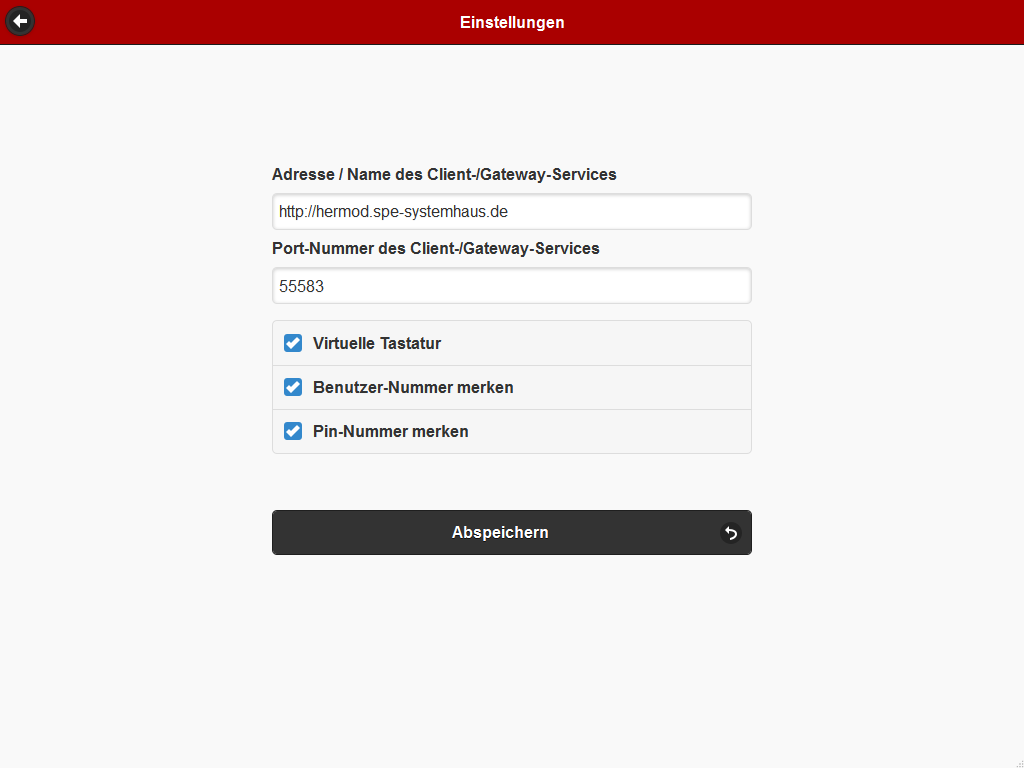The height and width of the screenshot is (768, 1024).
Task: Click the 'Adresse / Name des Client-/Gateway-Services' label
Action: pos(444,174)
